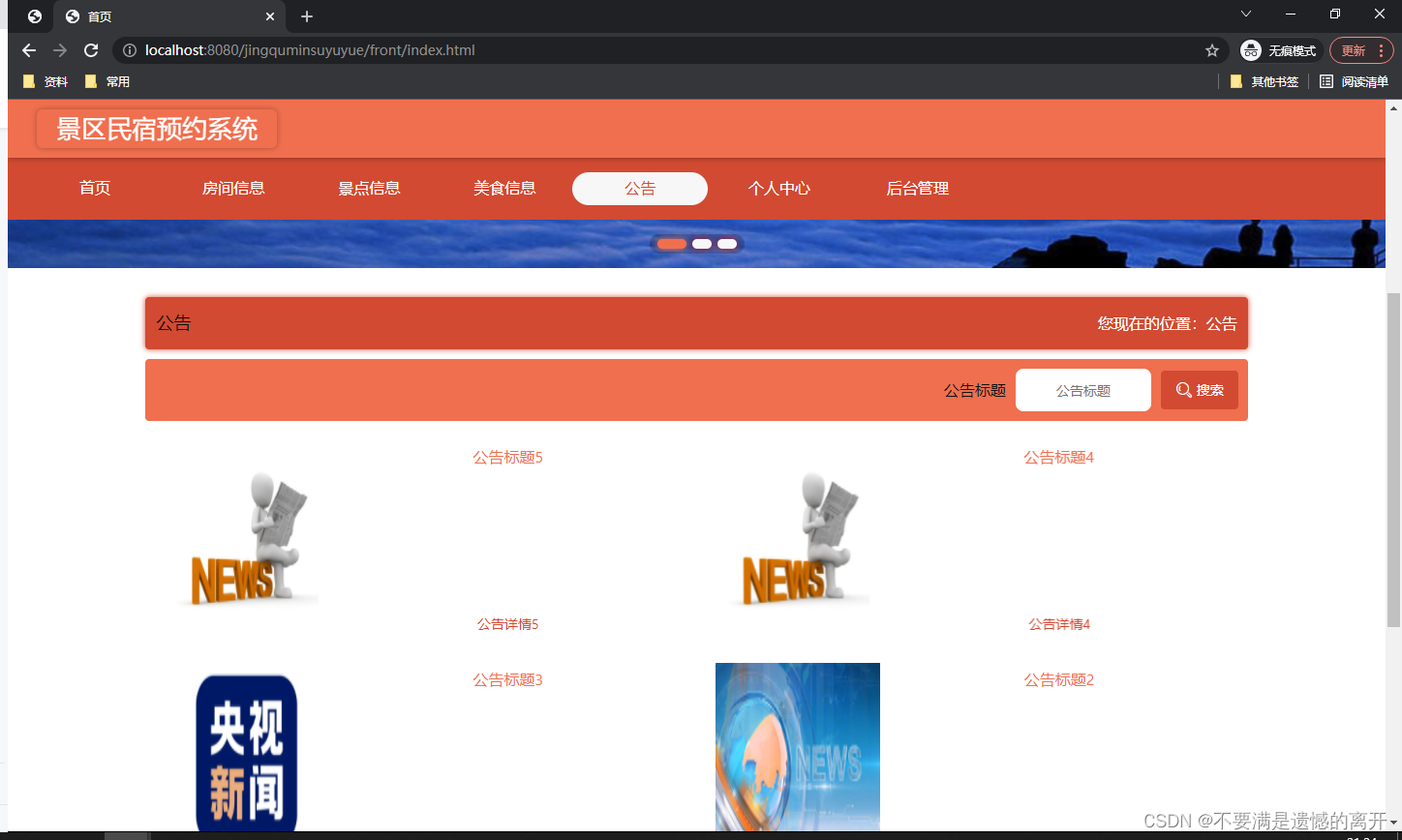This screenshot has width=1402, height=840.
Task: Open the tab search chevron near window controls
Action: pos(1245,15)
